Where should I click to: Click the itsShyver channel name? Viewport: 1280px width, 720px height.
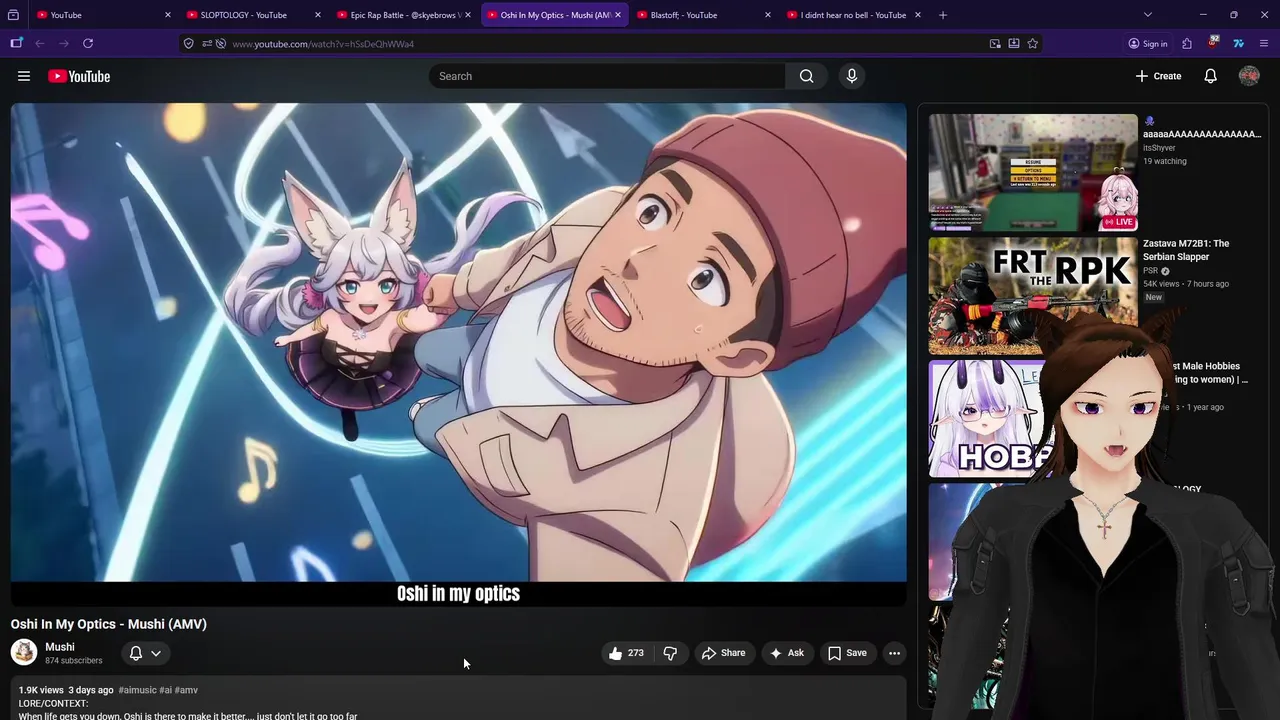pos(1159,148)
